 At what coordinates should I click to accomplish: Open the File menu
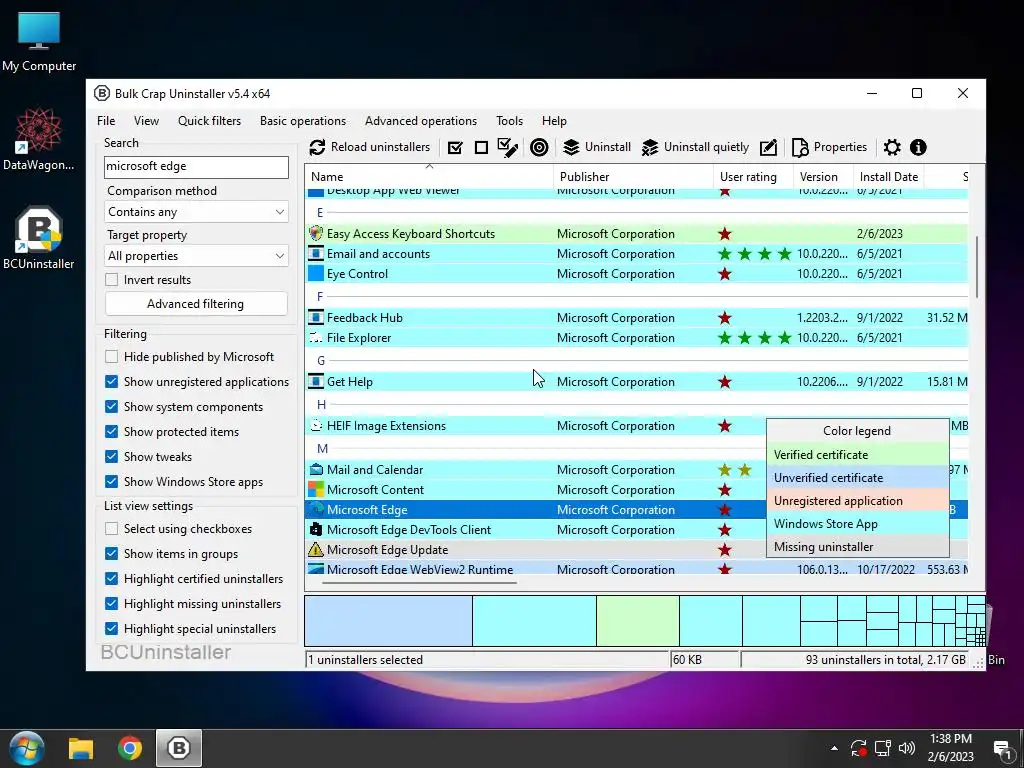click(106, 121)
